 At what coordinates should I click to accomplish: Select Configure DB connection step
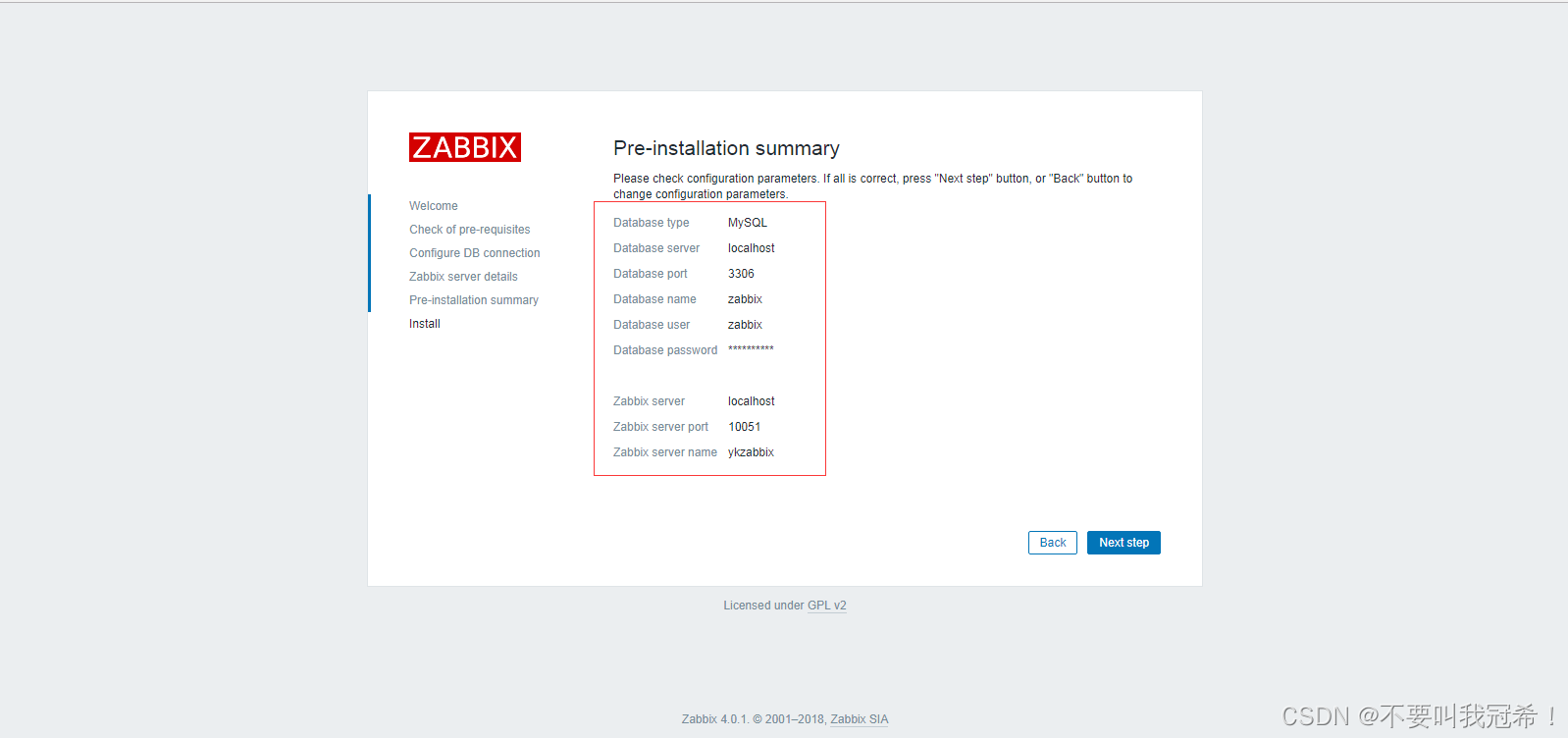click(x=475, y=253)
